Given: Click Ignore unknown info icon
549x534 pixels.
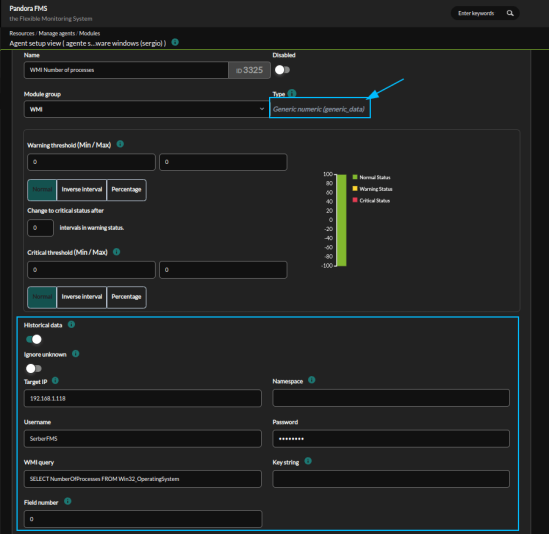Looking at the screenshot, I should coord(76,354).
